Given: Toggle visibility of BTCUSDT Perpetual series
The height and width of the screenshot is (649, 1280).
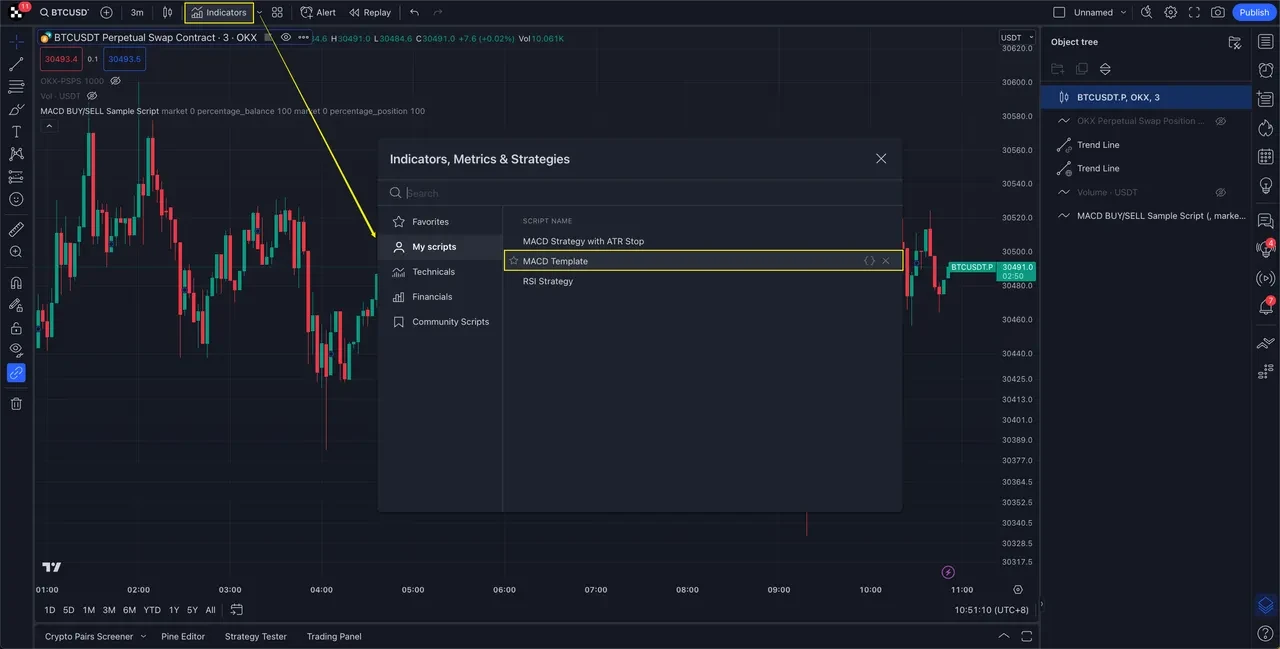Looking at the screenshot, I should [286, 37].
